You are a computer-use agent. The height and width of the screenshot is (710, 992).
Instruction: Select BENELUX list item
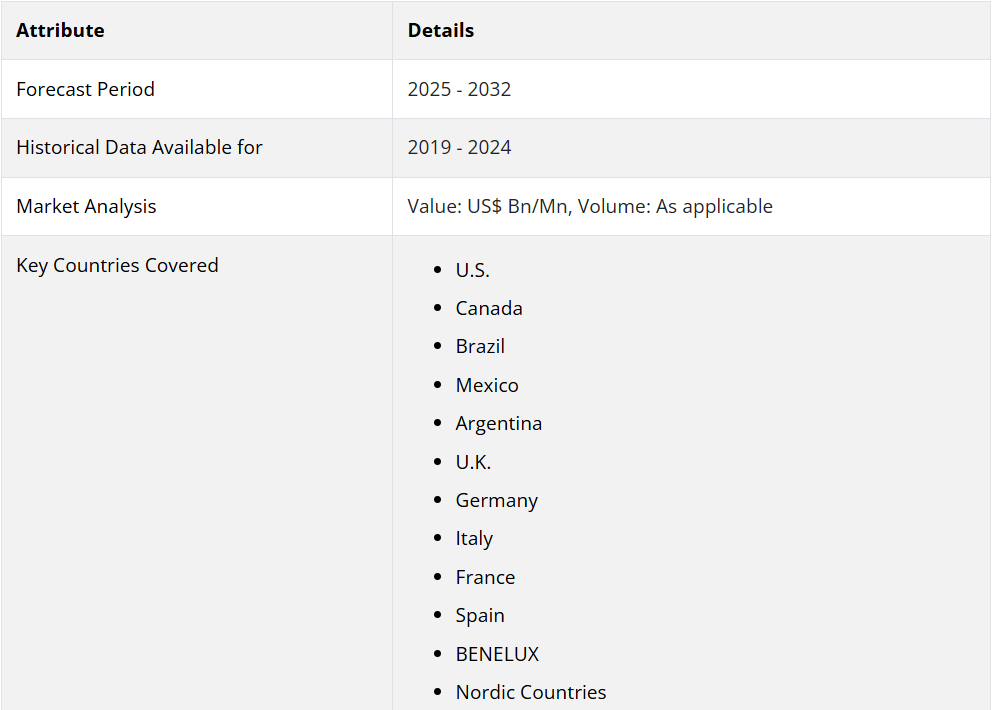tap(497, 654)
